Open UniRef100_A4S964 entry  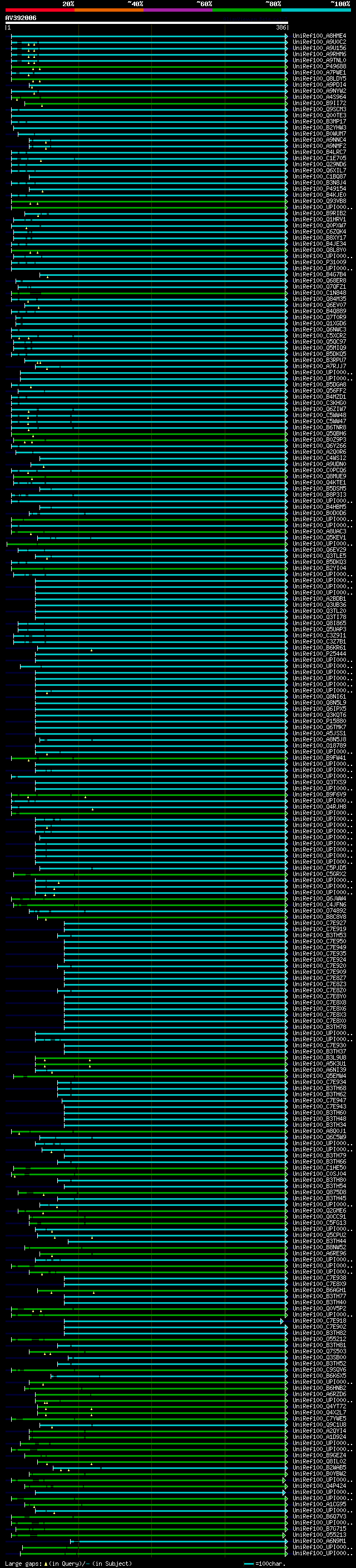point(319,97)
